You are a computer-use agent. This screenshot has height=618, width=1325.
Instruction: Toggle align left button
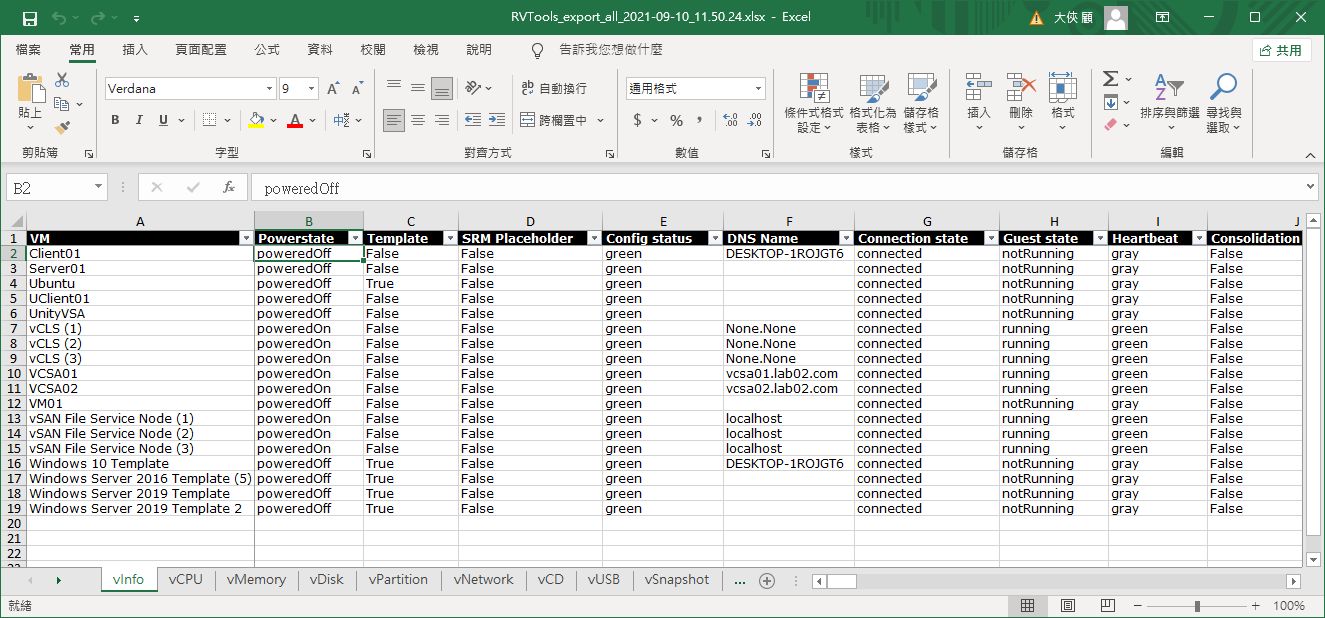[394, 120]
